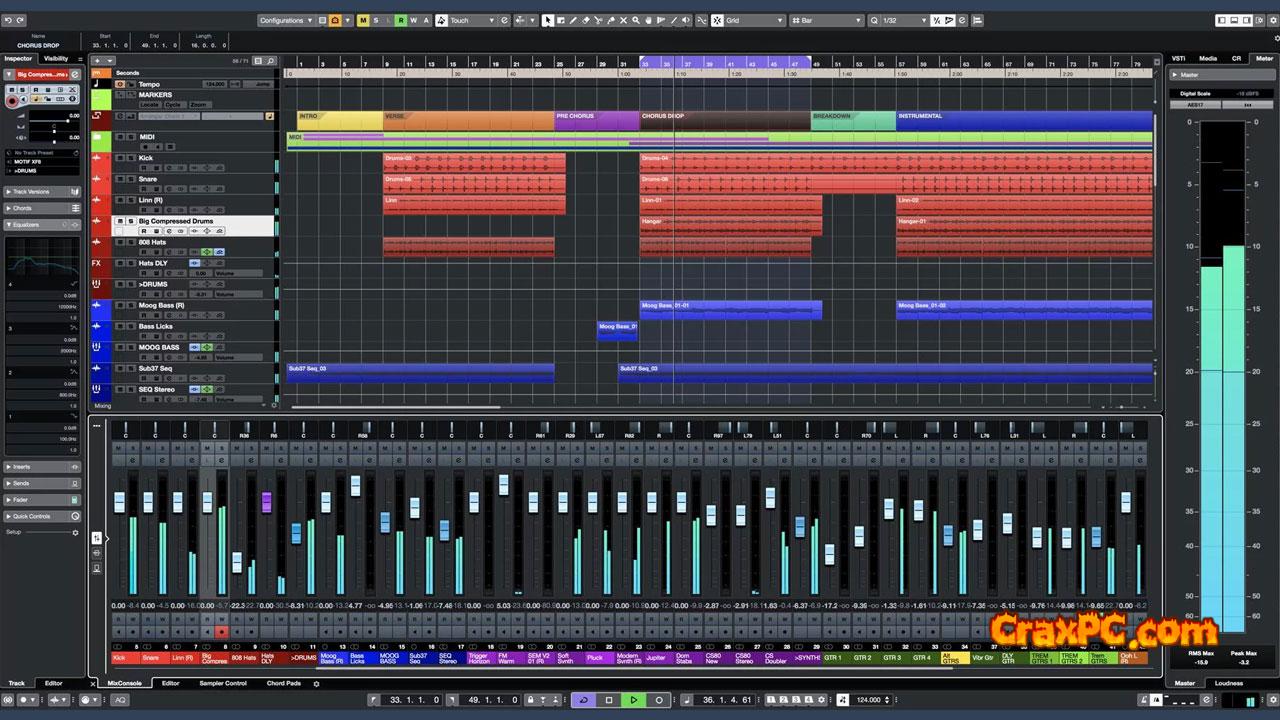The image size is (1280, 720).
Task: Open the Grid snap type dropdown
Action: pos(752,20)
